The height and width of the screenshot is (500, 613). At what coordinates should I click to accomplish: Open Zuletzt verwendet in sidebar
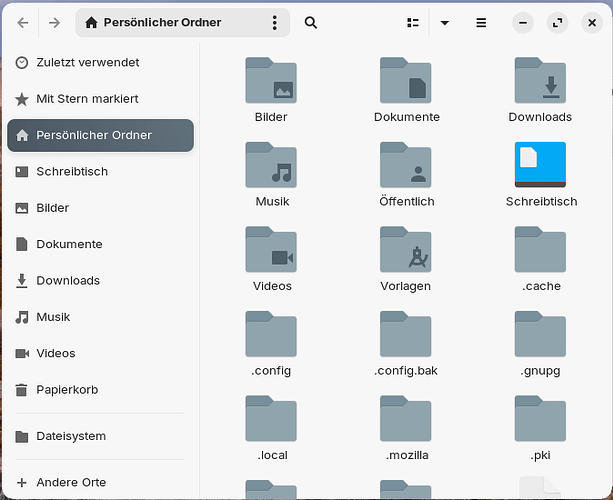pyautogui.click(x=100, y=63)
